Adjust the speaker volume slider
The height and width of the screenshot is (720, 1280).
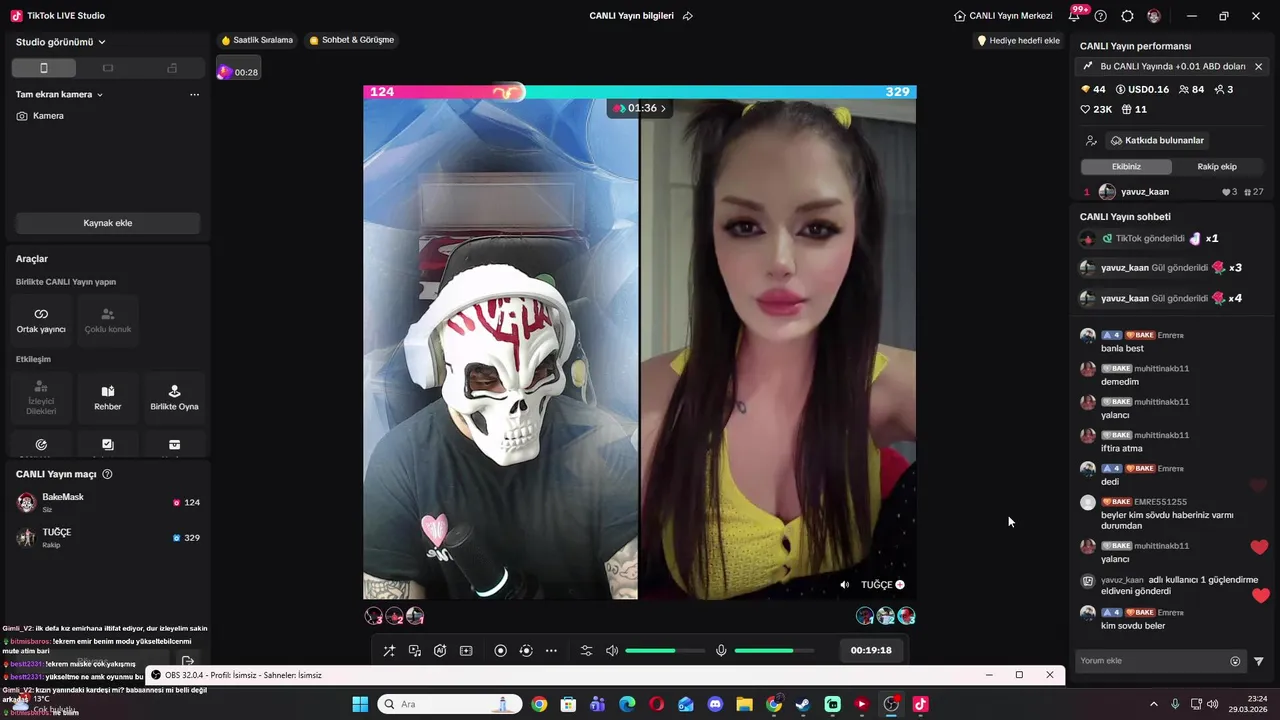pyautogui.click(x=665, y=651)
